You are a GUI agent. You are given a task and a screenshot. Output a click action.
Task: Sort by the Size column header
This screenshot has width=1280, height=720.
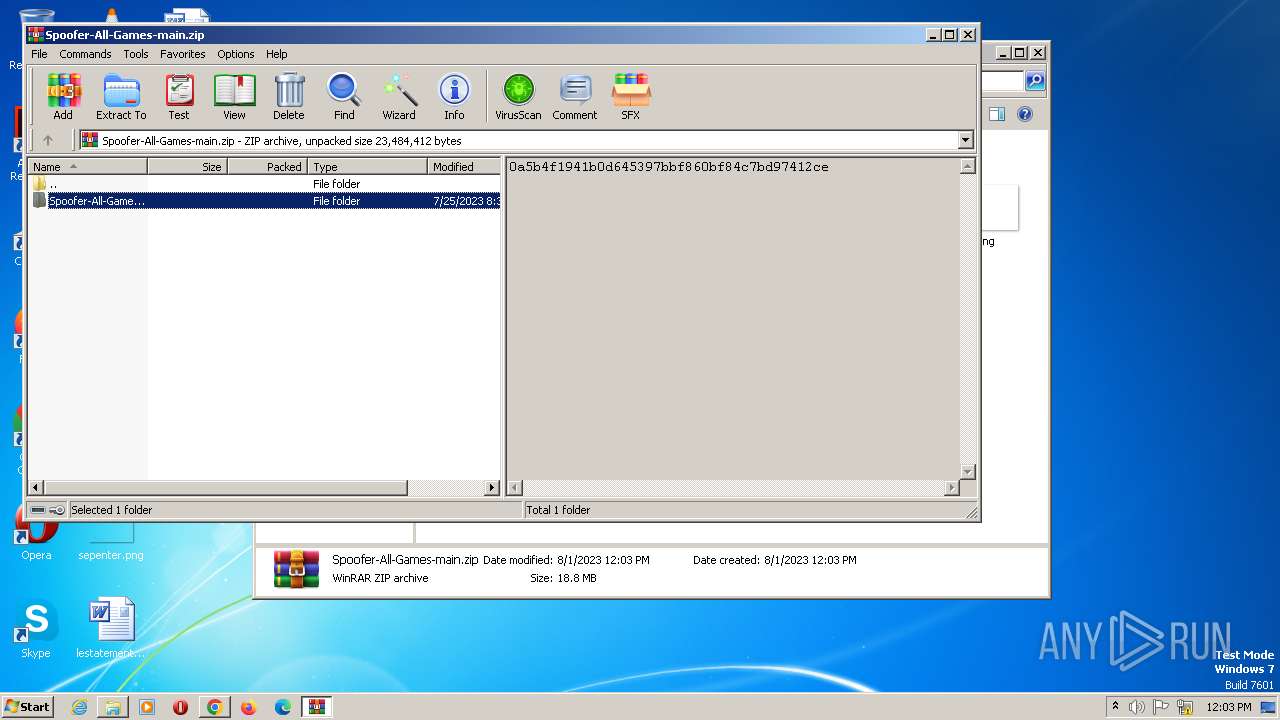coord(187,167)
